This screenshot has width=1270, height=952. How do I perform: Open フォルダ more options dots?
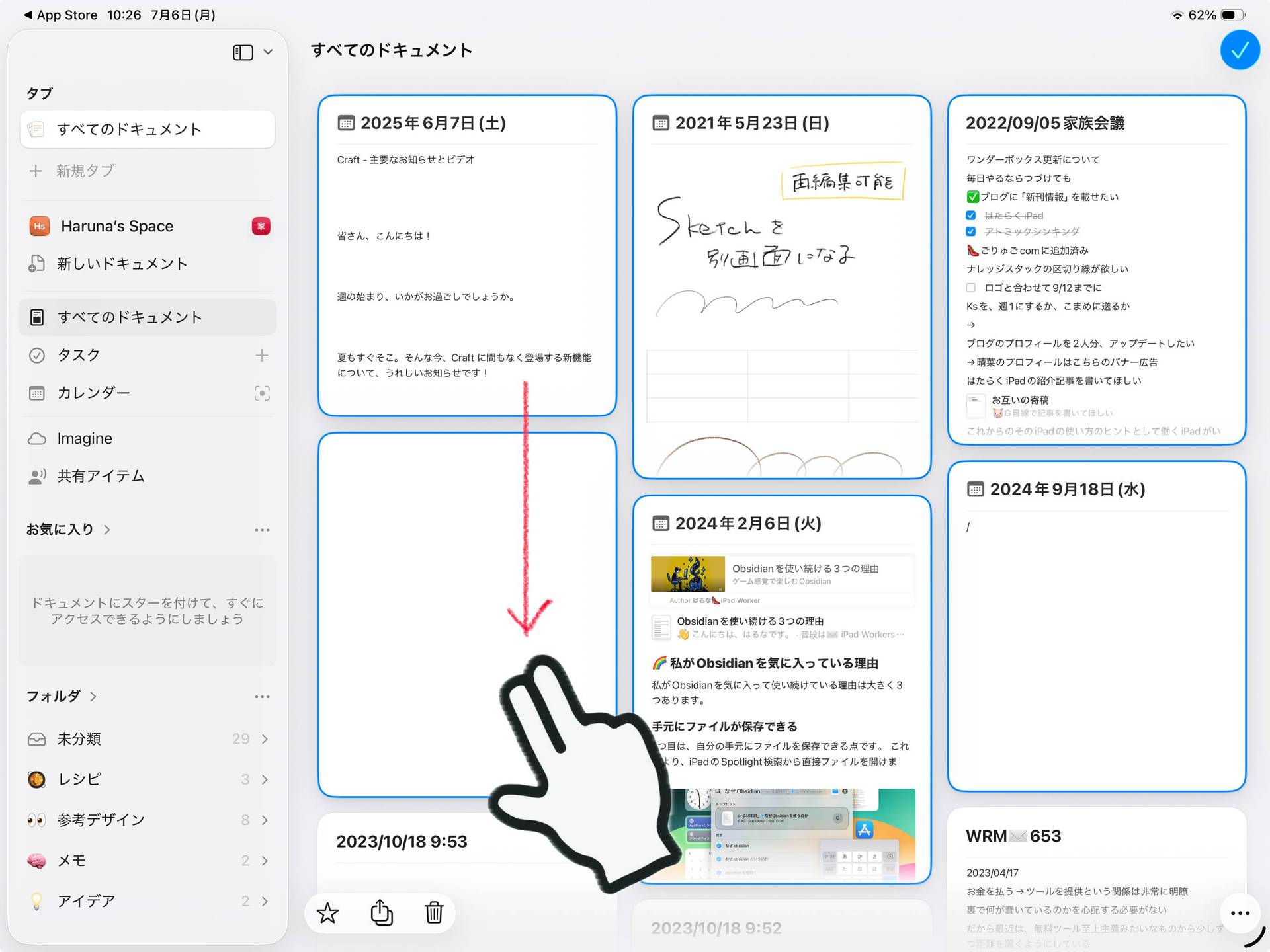[x=262, y=697]
